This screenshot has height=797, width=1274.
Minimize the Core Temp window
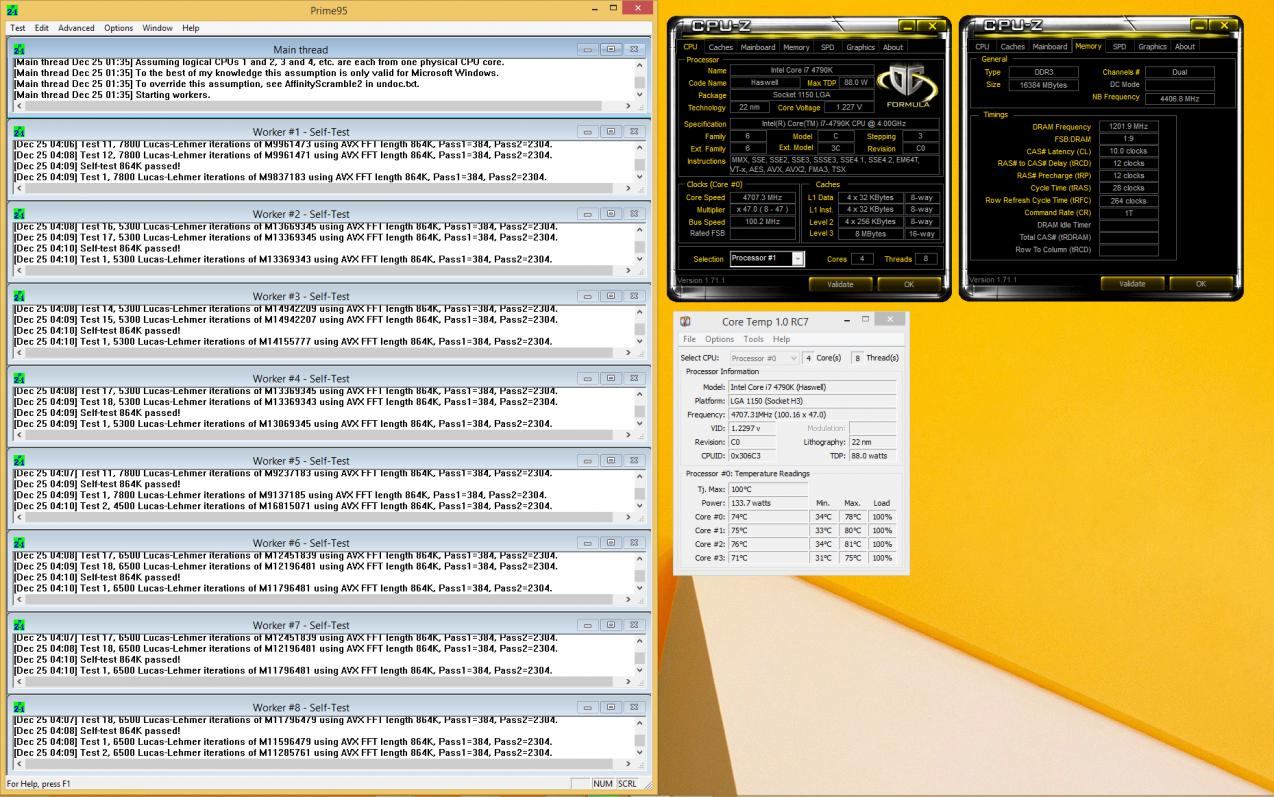click(848, 320)
